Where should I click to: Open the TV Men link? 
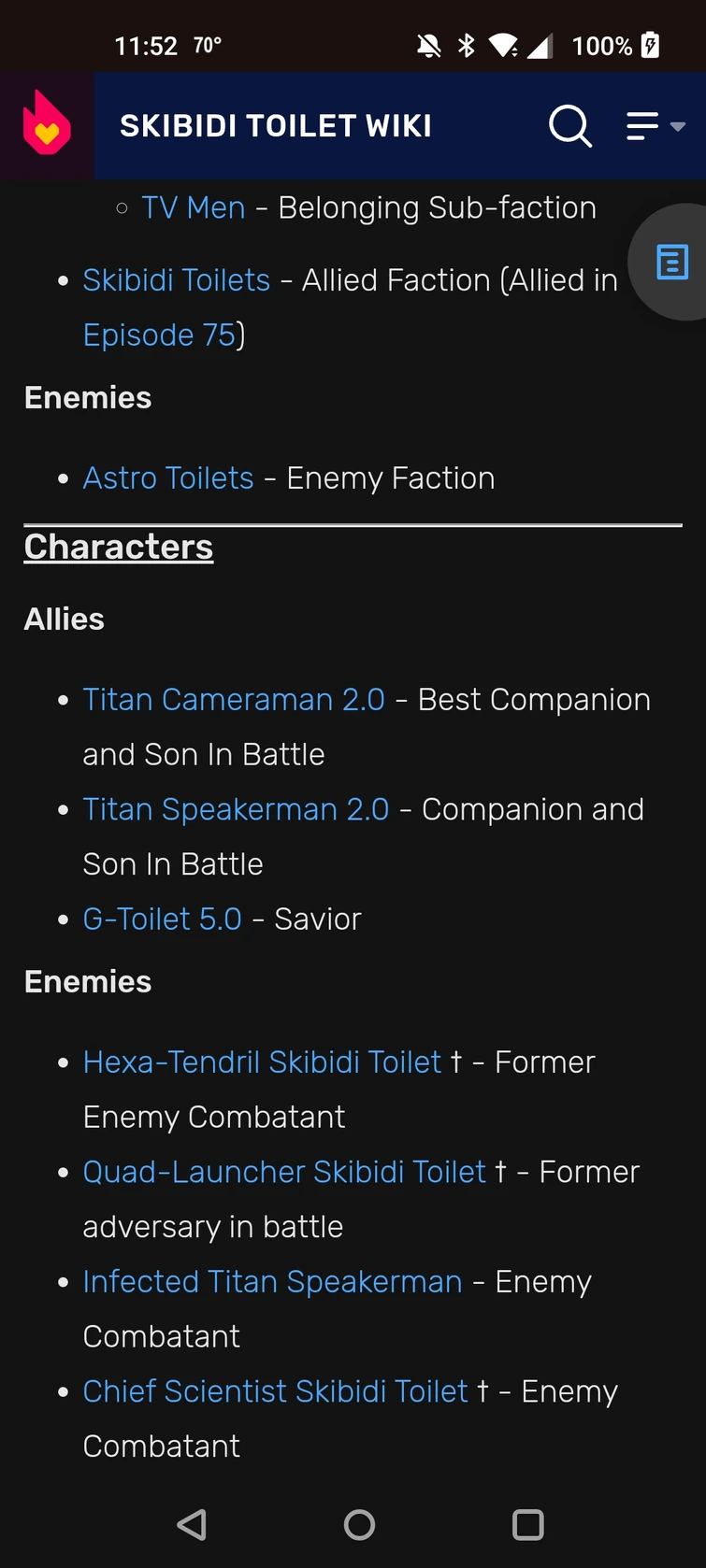click(193, 207)
